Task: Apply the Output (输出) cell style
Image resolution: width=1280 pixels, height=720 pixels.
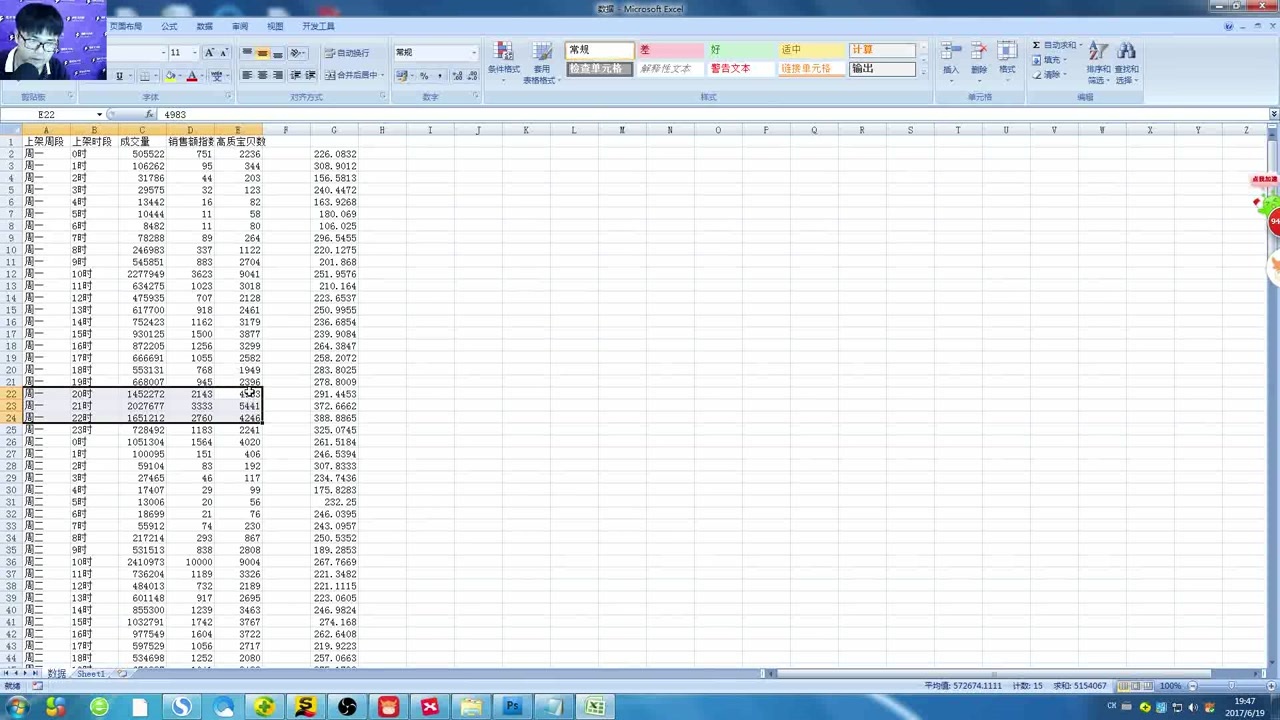Action: tap(882, 69)
